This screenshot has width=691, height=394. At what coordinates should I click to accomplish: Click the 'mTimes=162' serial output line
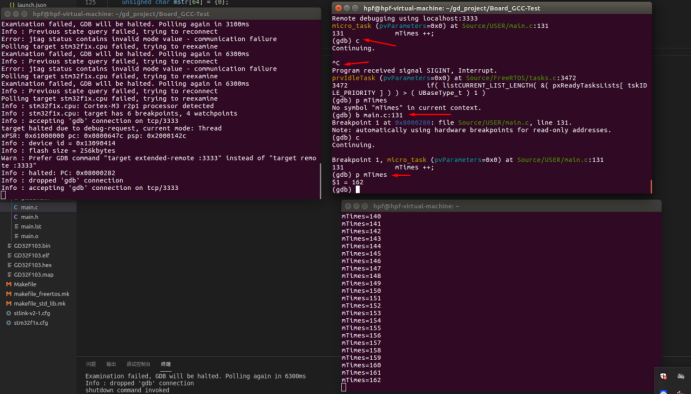point(361,380)
